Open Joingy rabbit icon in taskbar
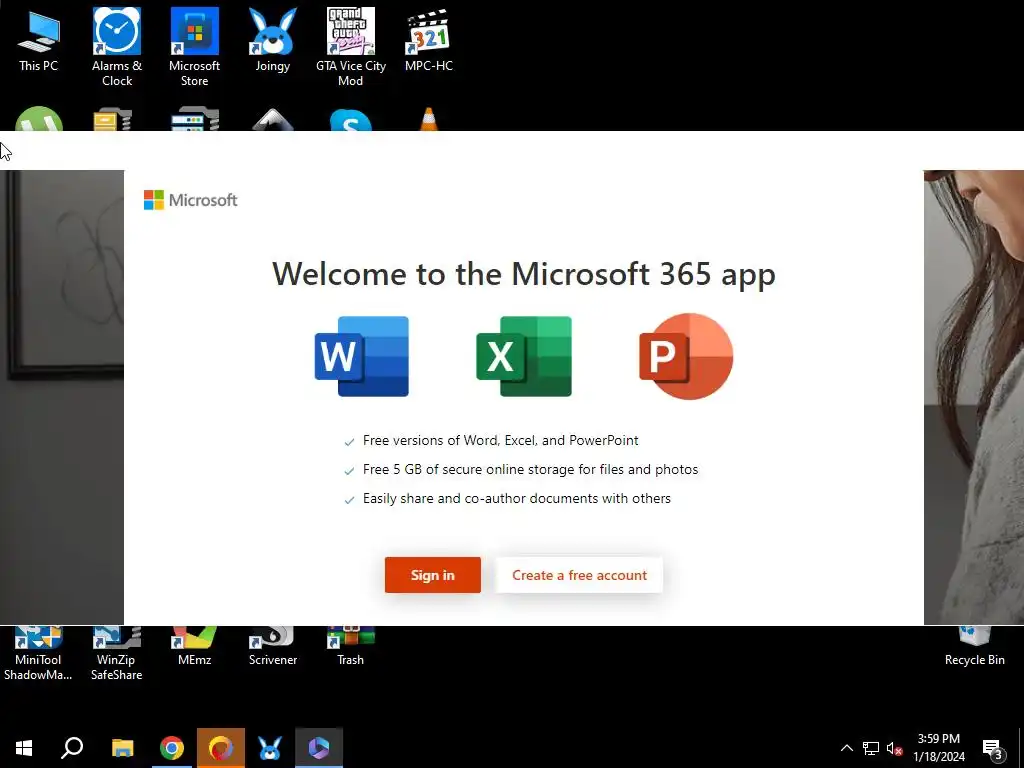1024x768 pixels. pos(270,748)
